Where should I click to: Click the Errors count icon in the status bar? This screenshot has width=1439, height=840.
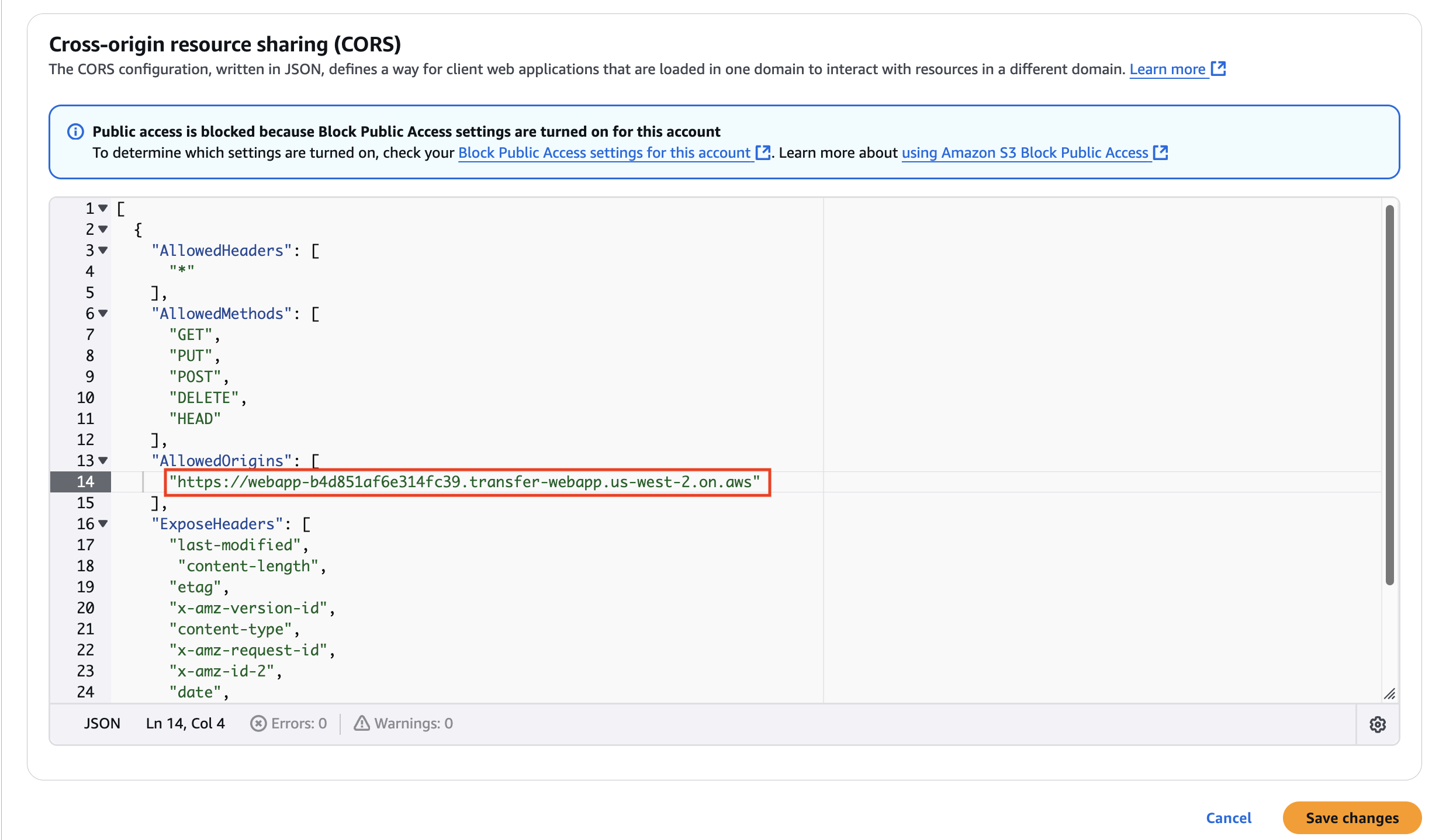(258, 724)
